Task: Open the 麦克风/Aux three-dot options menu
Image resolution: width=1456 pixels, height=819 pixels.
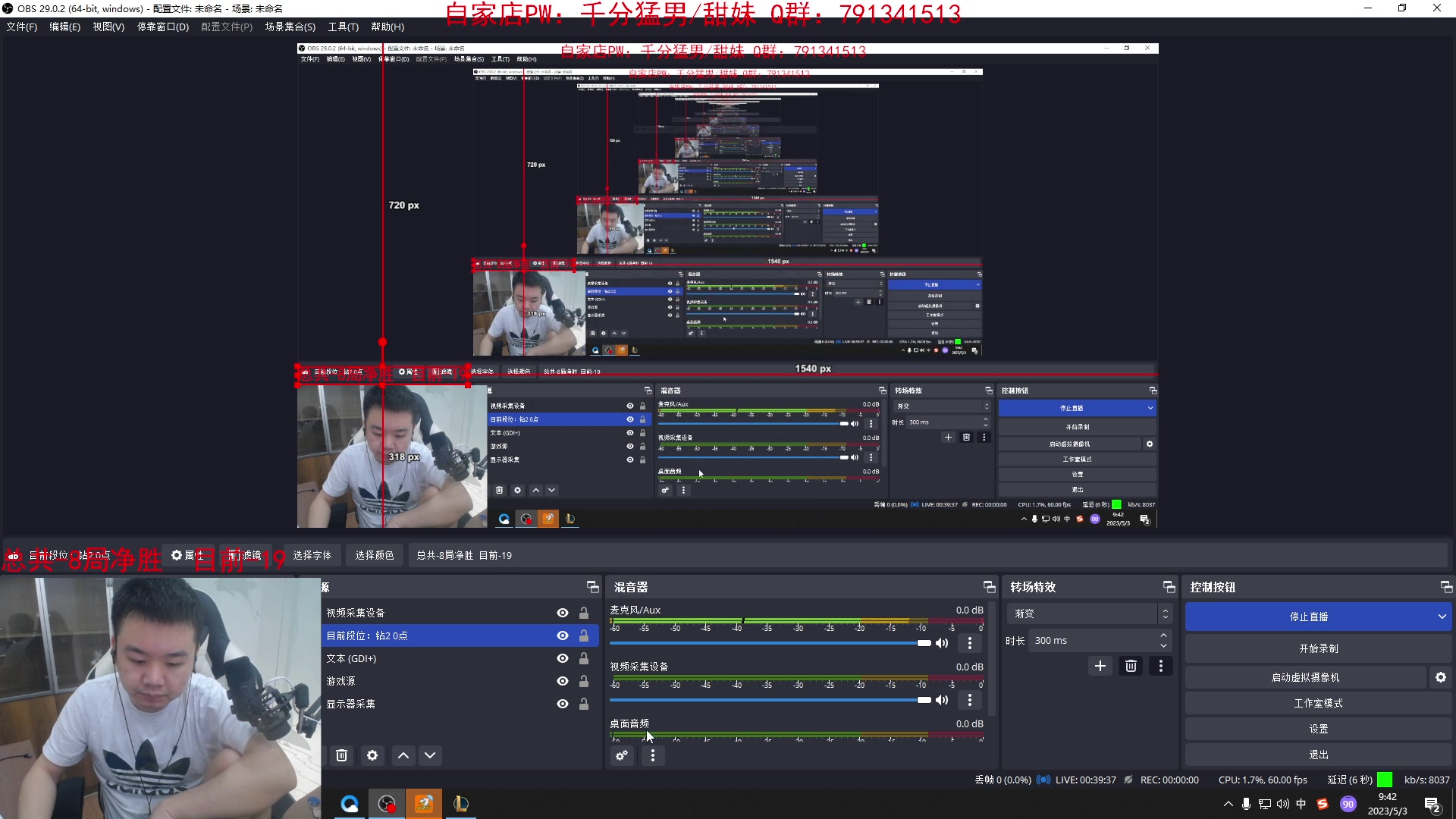Action: click(969, 643)
